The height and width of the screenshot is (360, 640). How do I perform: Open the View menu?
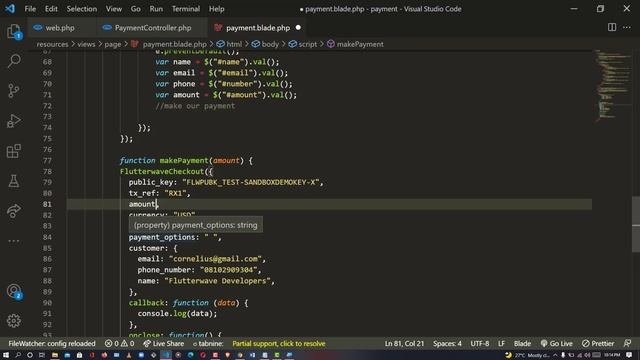coord(113,9)
